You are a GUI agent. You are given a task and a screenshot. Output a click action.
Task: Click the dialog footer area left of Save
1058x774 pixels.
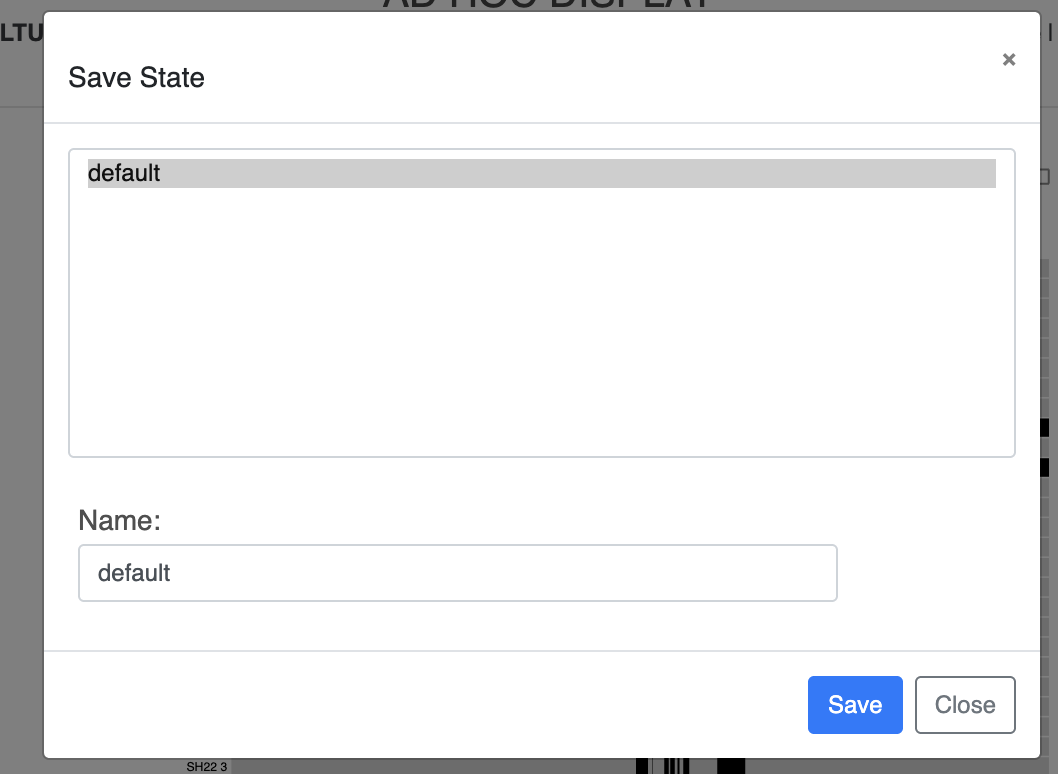(425, 704)
